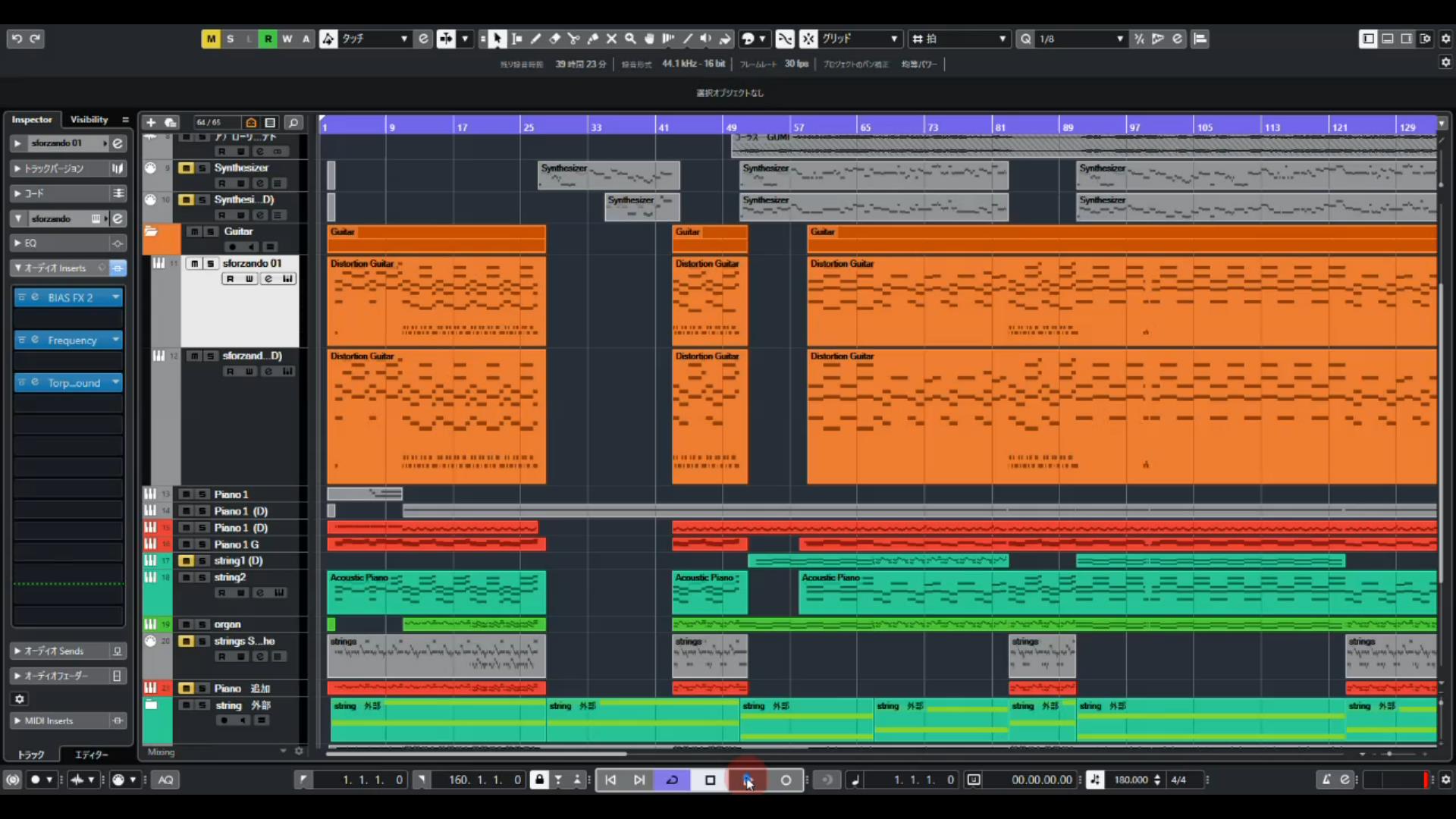Select the Draw pencil tool
Viewport: 1456px width, 819px height.
535,39
